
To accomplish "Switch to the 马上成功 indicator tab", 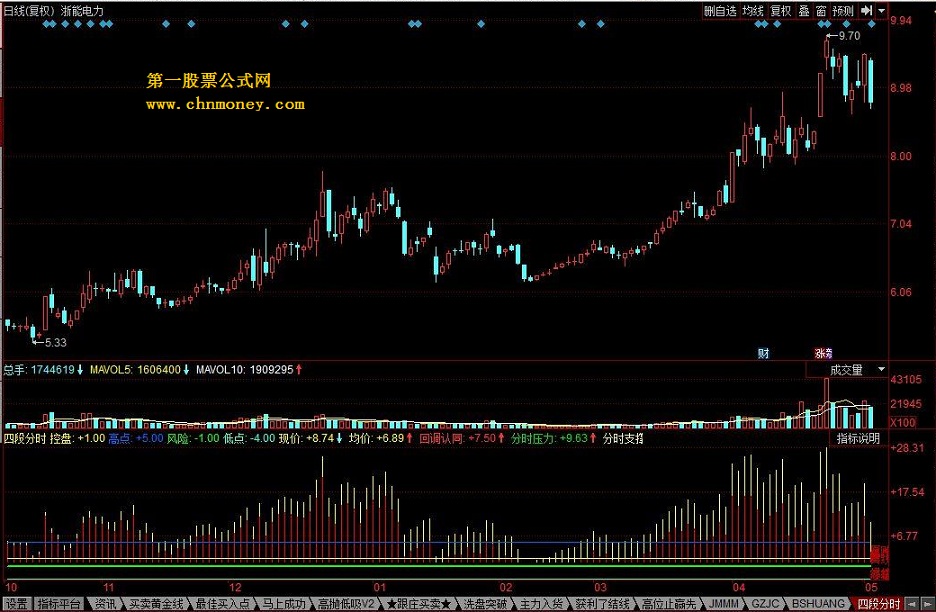I will (284, 604).
